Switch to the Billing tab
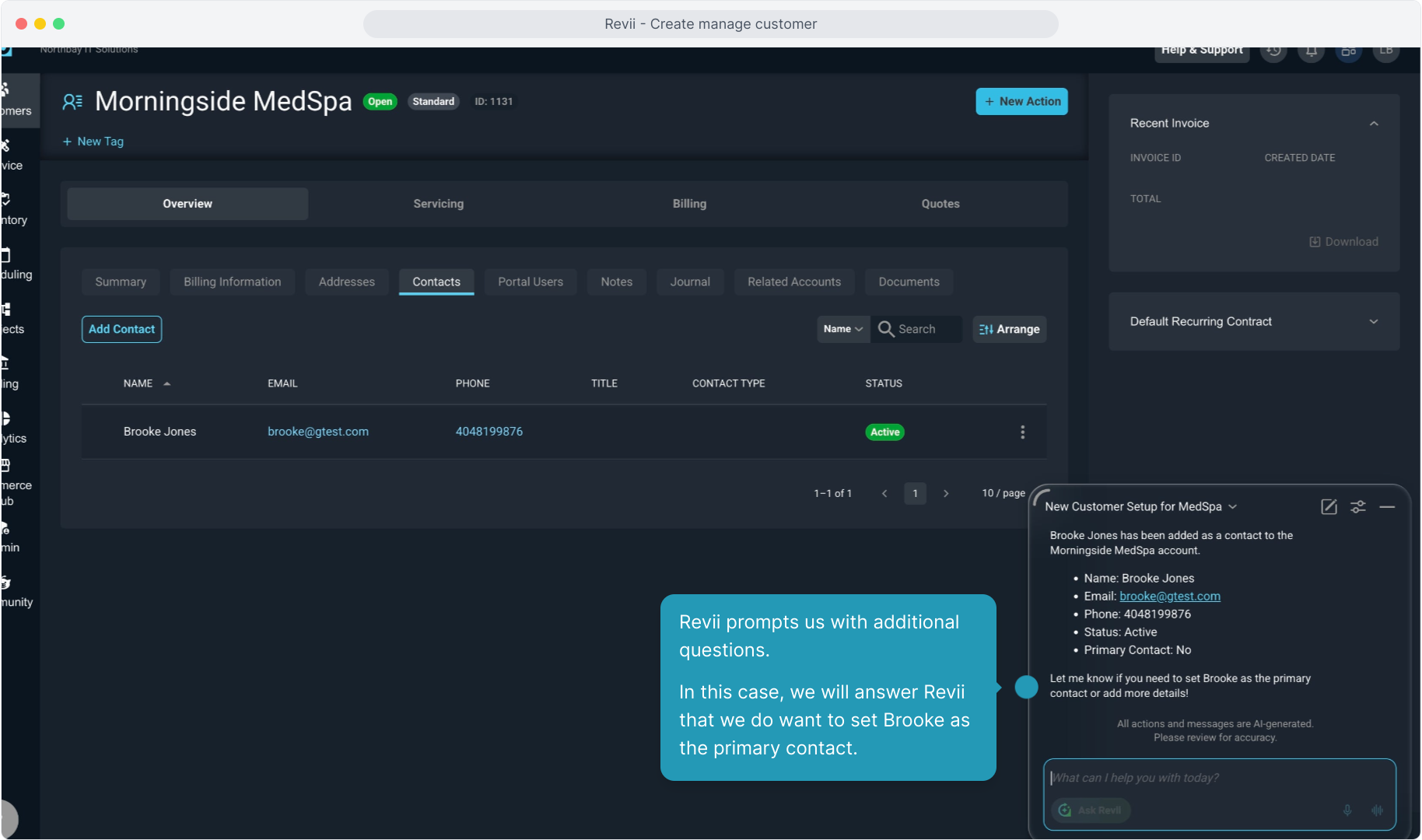 689,204
